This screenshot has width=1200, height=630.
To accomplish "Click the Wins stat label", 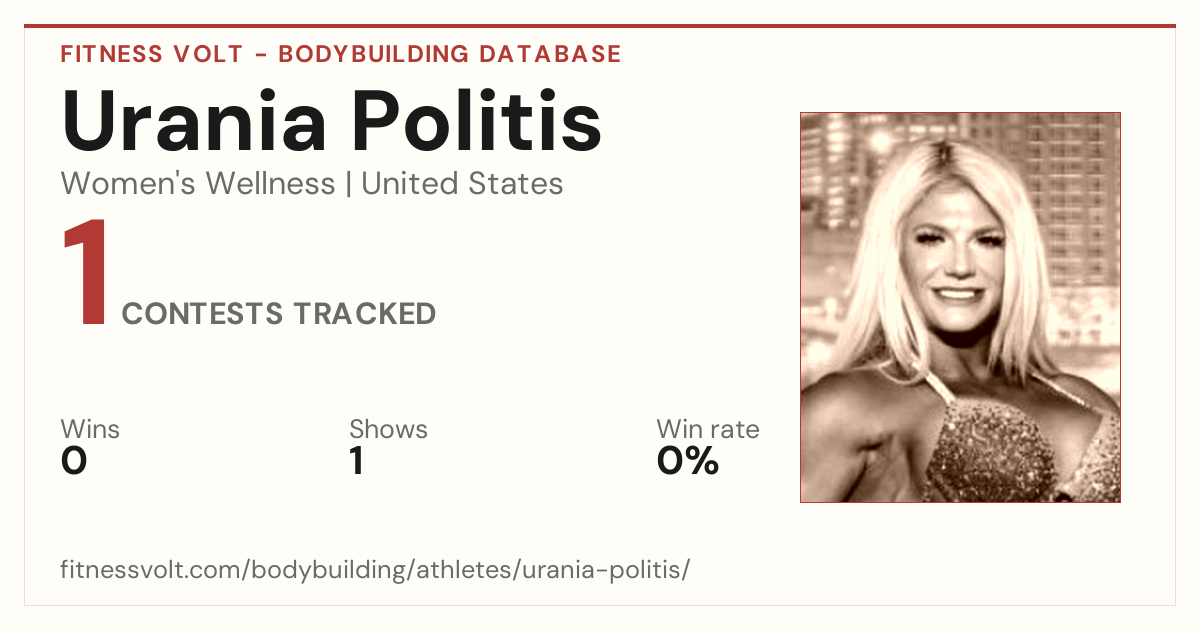I will tap(90, 430).
